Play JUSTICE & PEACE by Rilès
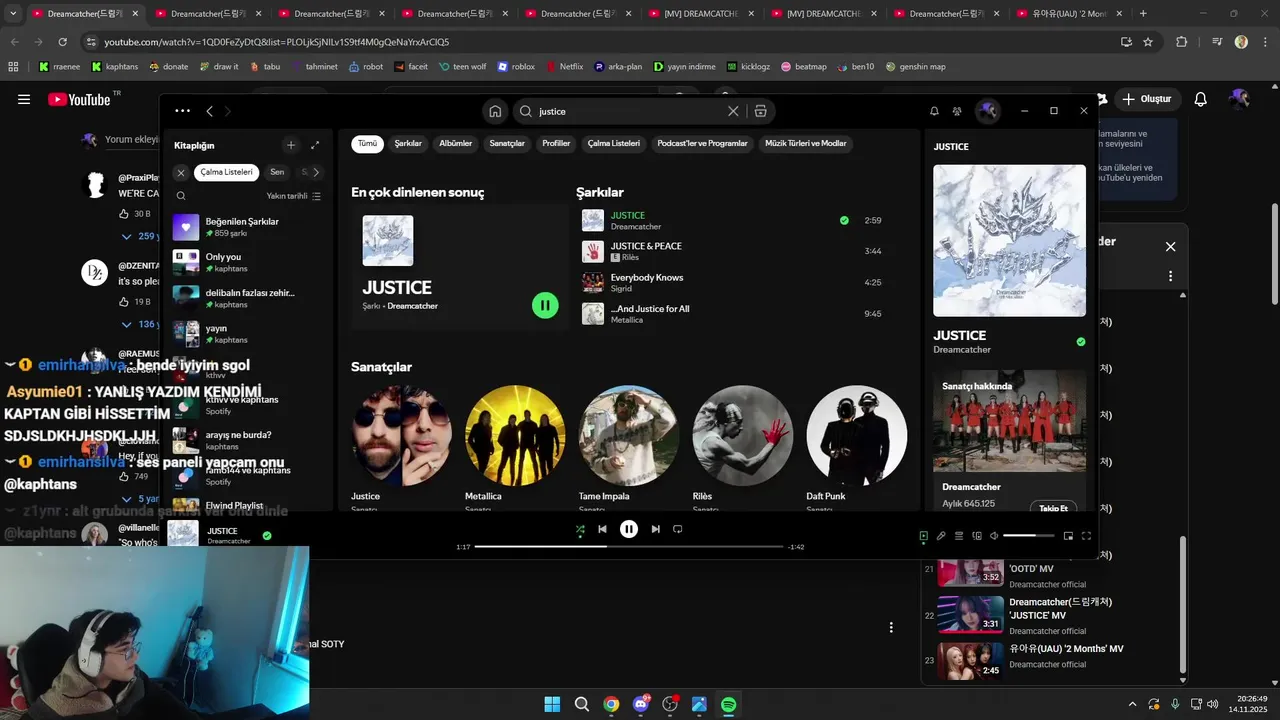Screen dimensions: 1280x720 pyautogui.click(x=731, y=251)
